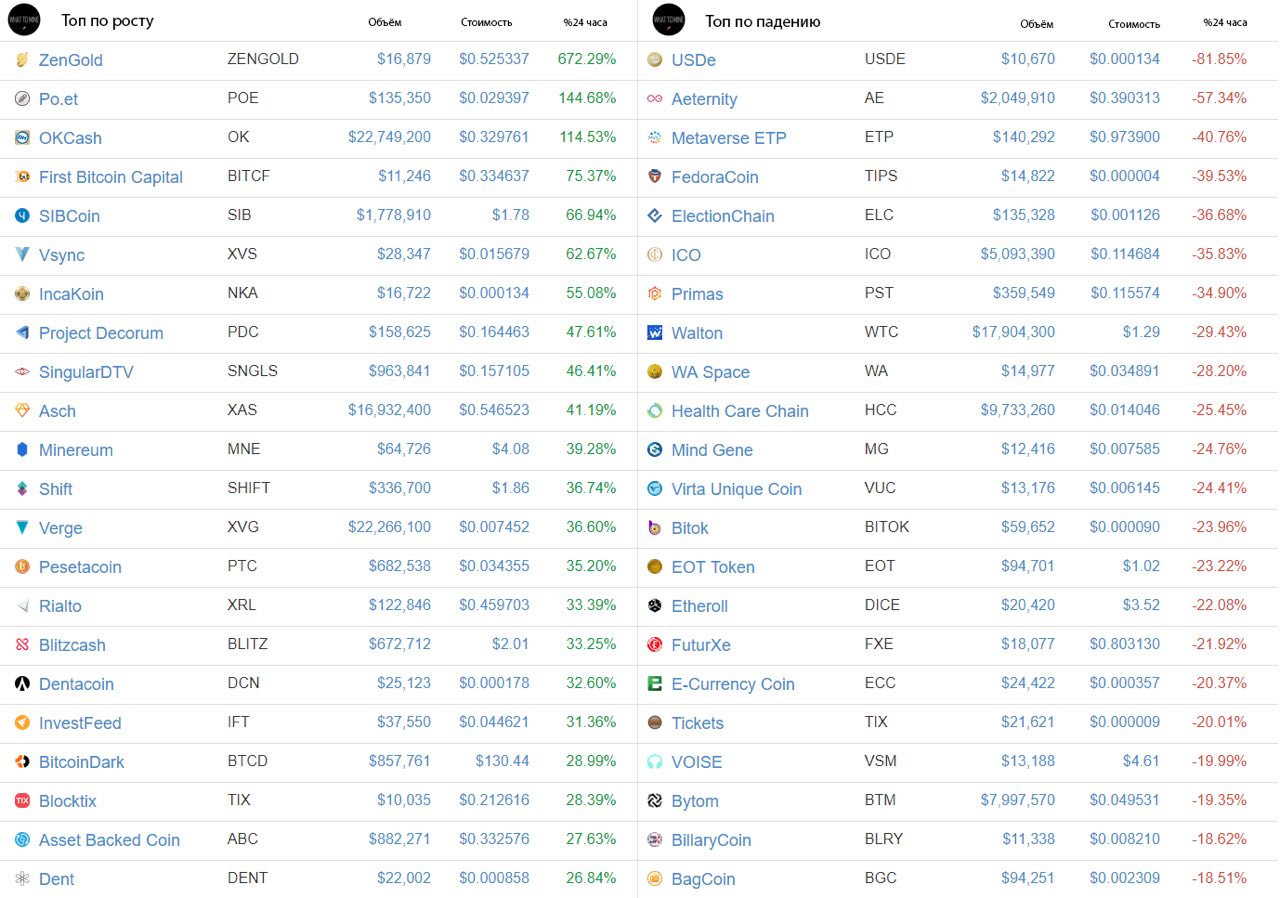
Task: Click the Project Decorum icon
Action: pos(22,333)
